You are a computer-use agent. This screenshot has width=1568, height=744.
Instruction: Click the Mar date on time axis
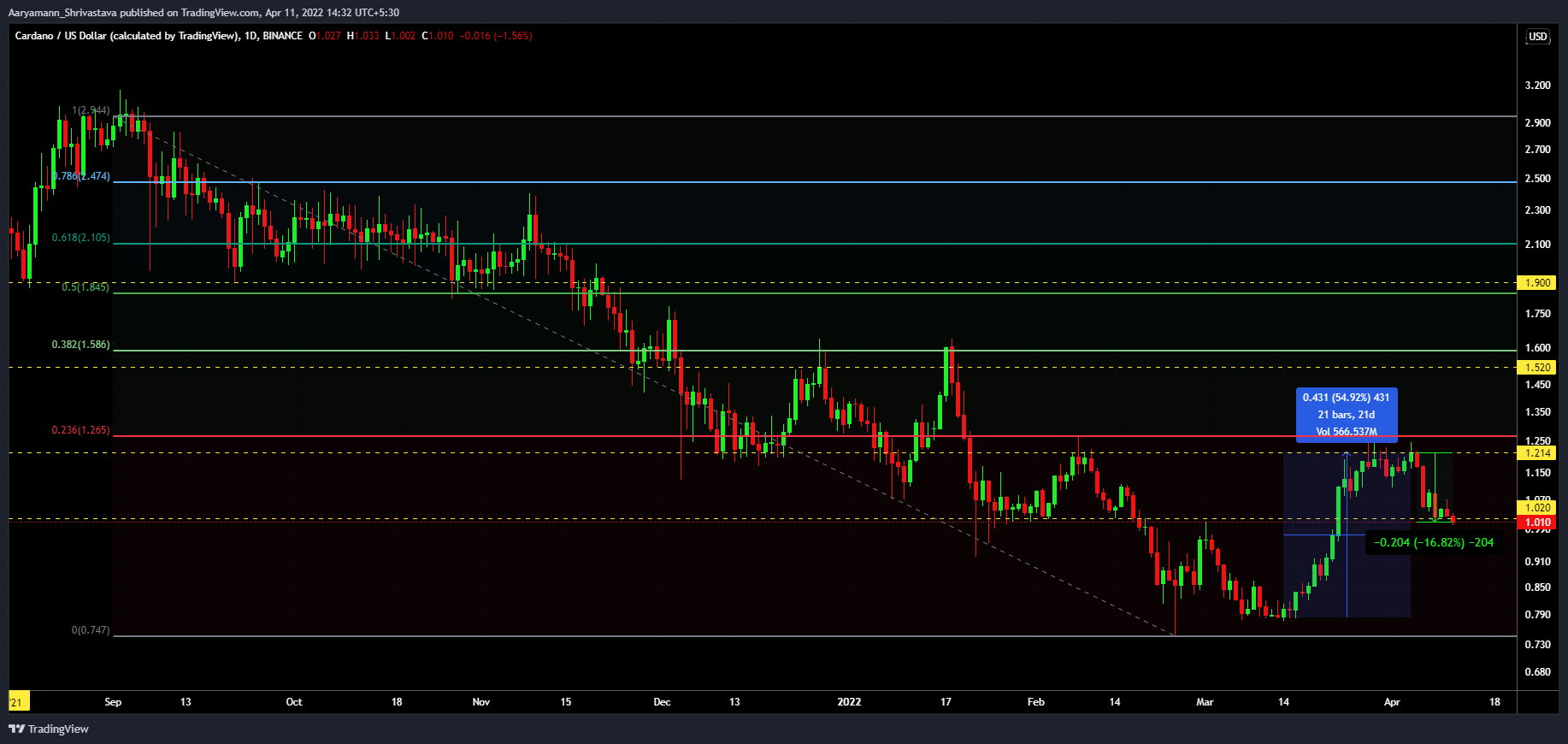click(x=1205, y=702)
